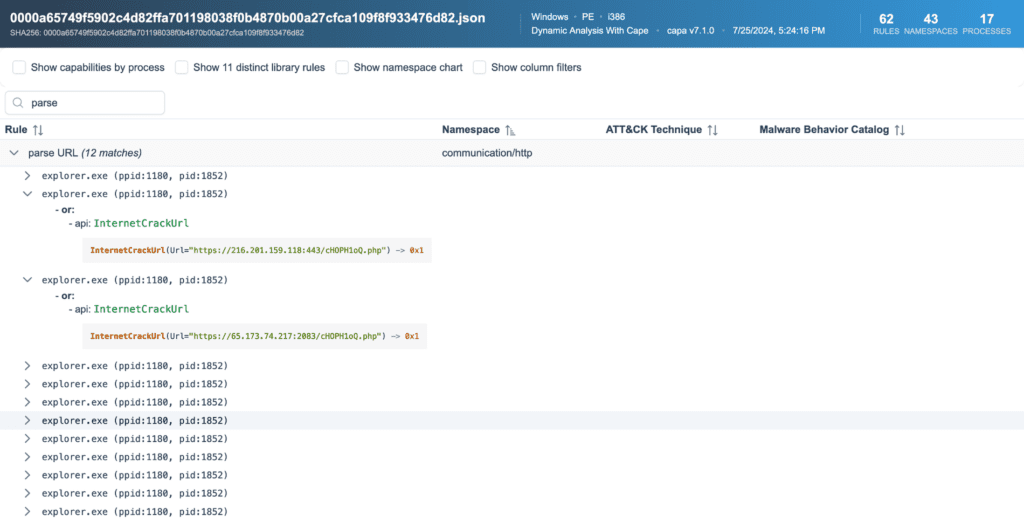Enable Show capabilities by process
1024x528 pixels.
coord(19,67)
